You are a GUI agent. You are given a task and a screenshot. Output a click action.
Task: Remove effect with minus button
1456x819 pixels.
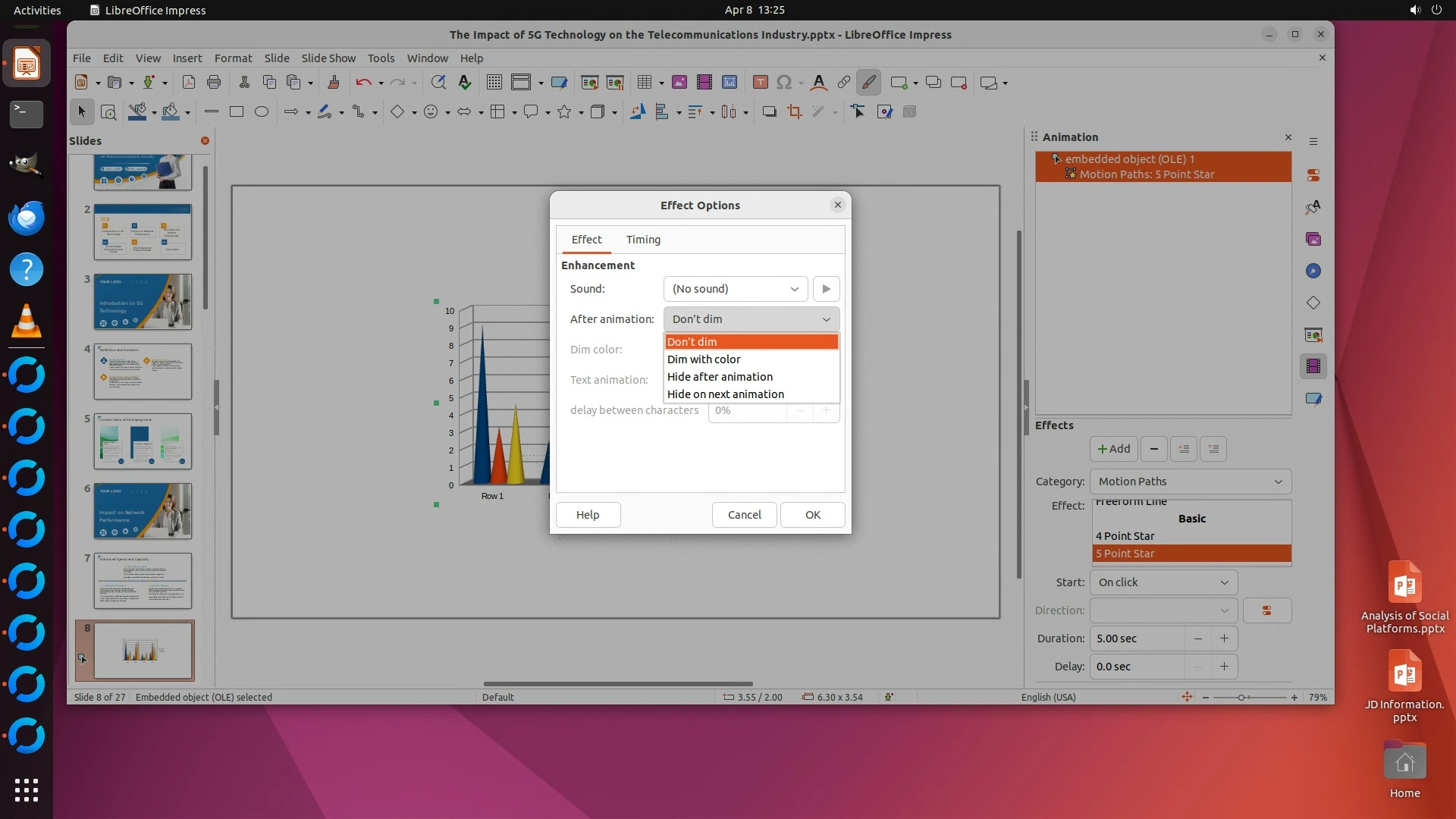1153,449
